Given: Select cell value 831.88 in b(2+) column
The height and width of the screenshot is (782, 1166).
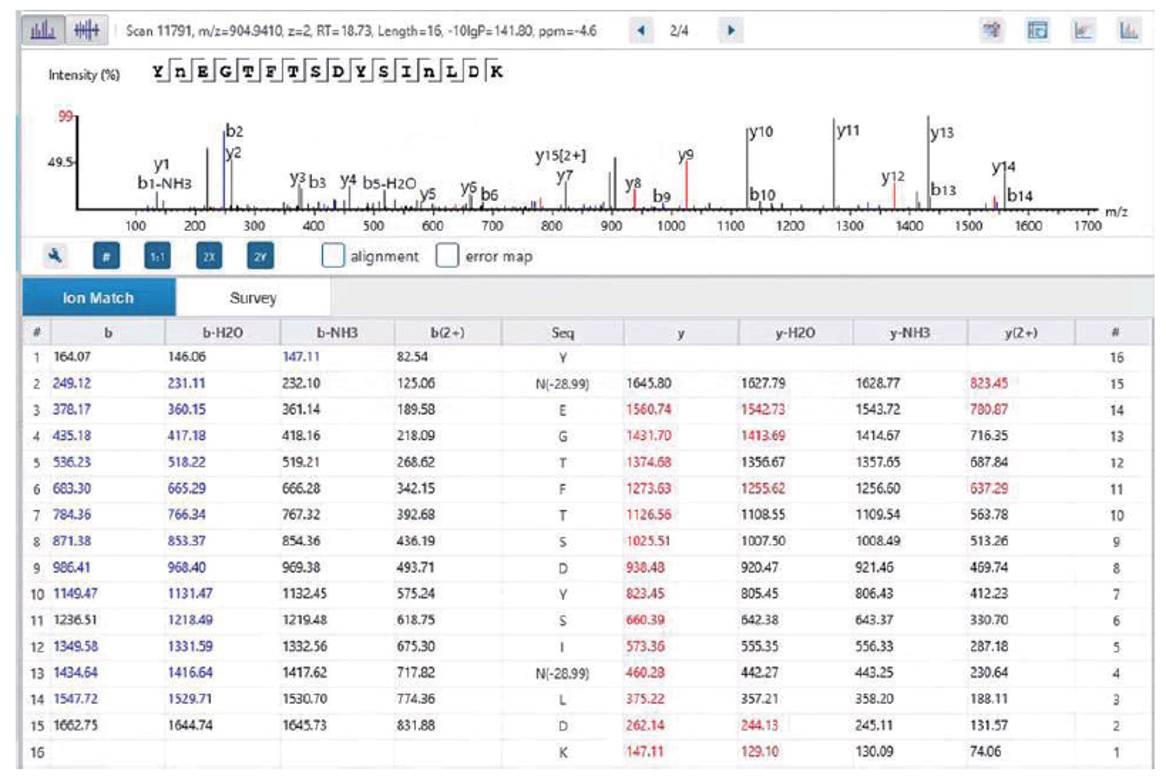Looking at the screenshot, I should pyautogui.click(x=416, y=725).
